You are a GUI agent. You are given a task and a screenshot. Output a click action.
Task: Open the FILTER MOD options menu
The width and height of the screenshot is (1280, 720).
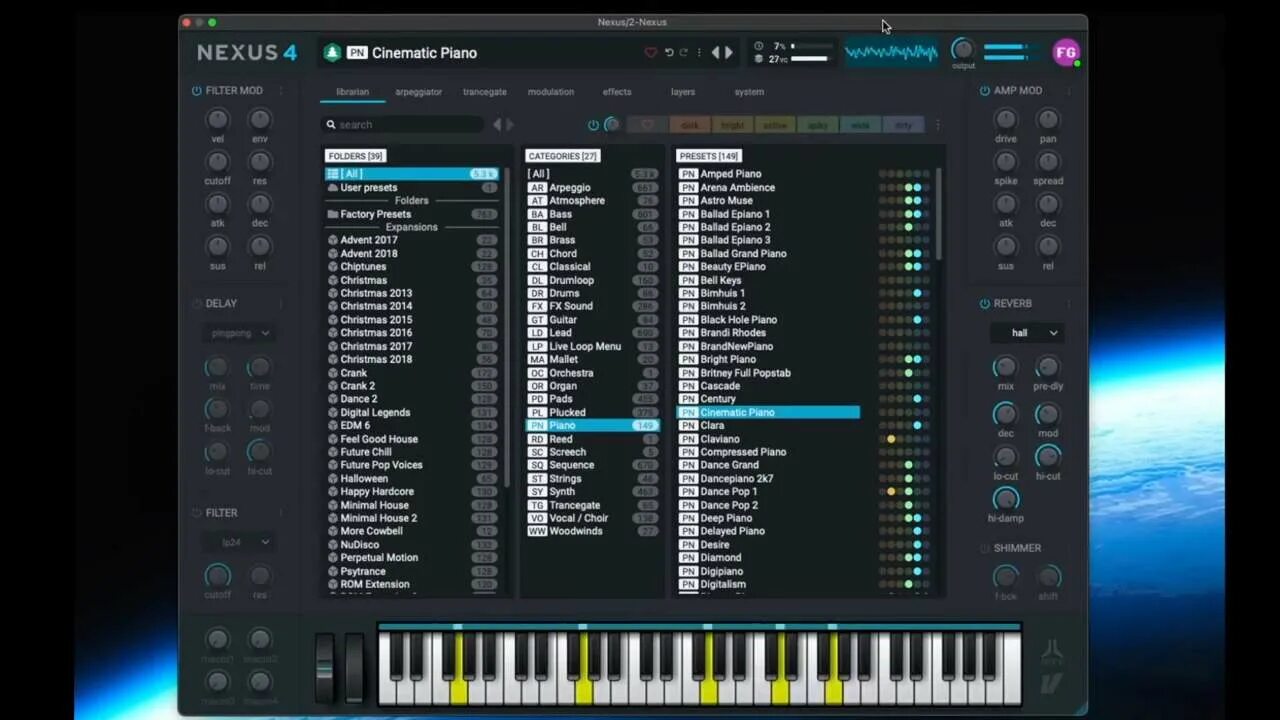280,91
